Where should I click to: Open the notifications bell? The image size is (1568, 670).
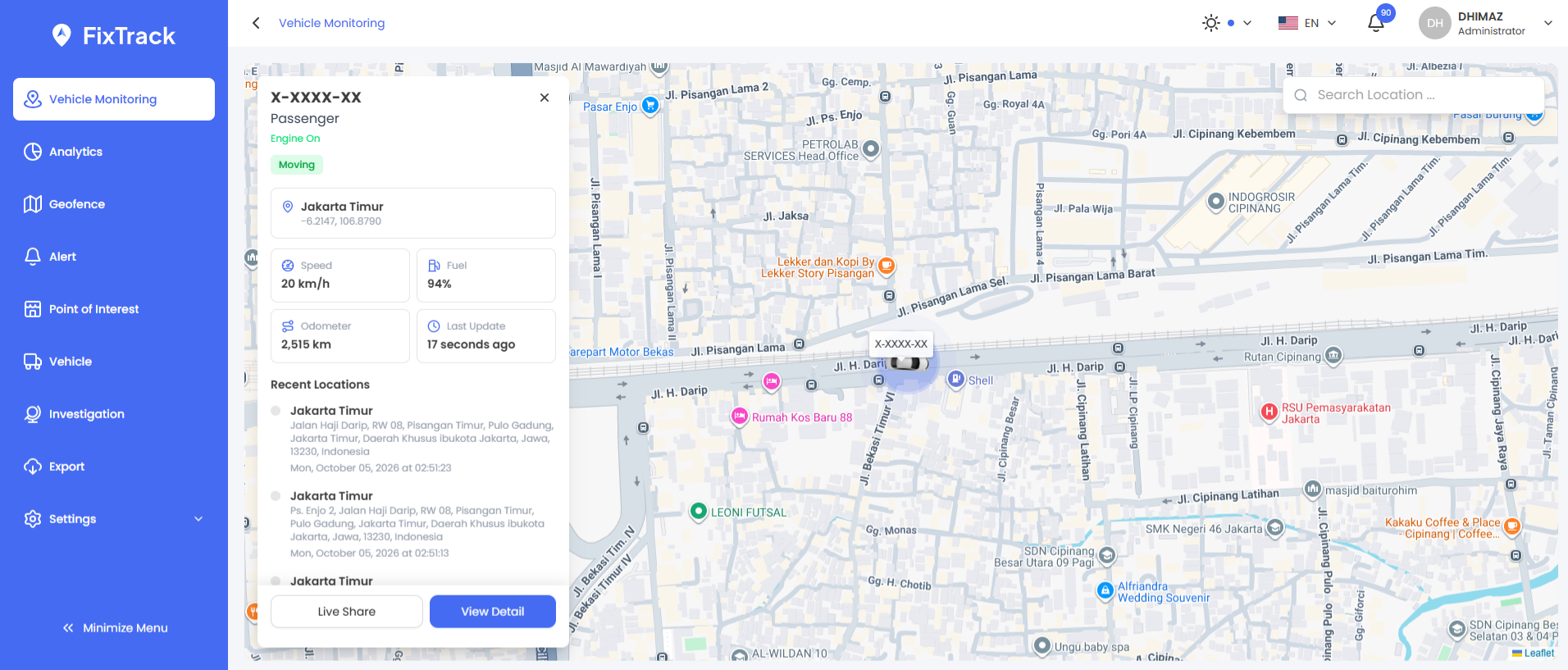click(x=1376, y=23)
